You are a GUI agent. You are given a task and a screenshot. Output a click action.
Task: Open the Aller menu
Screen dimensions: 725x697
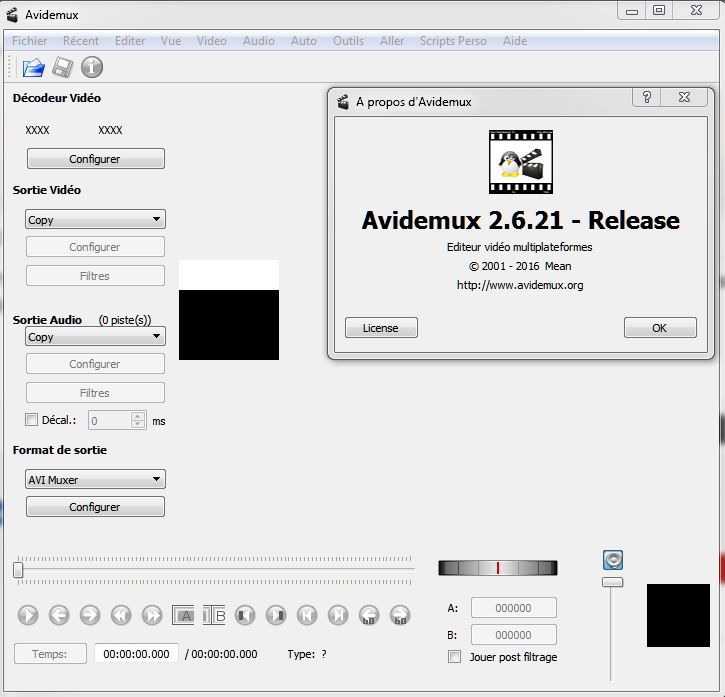coord(392,41)
